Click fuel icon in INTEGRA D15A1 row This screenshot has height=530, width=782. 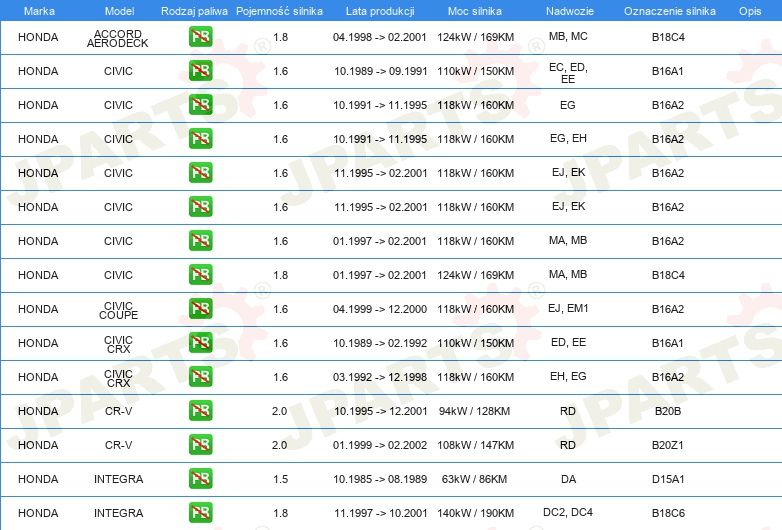(x=200, y=479)
